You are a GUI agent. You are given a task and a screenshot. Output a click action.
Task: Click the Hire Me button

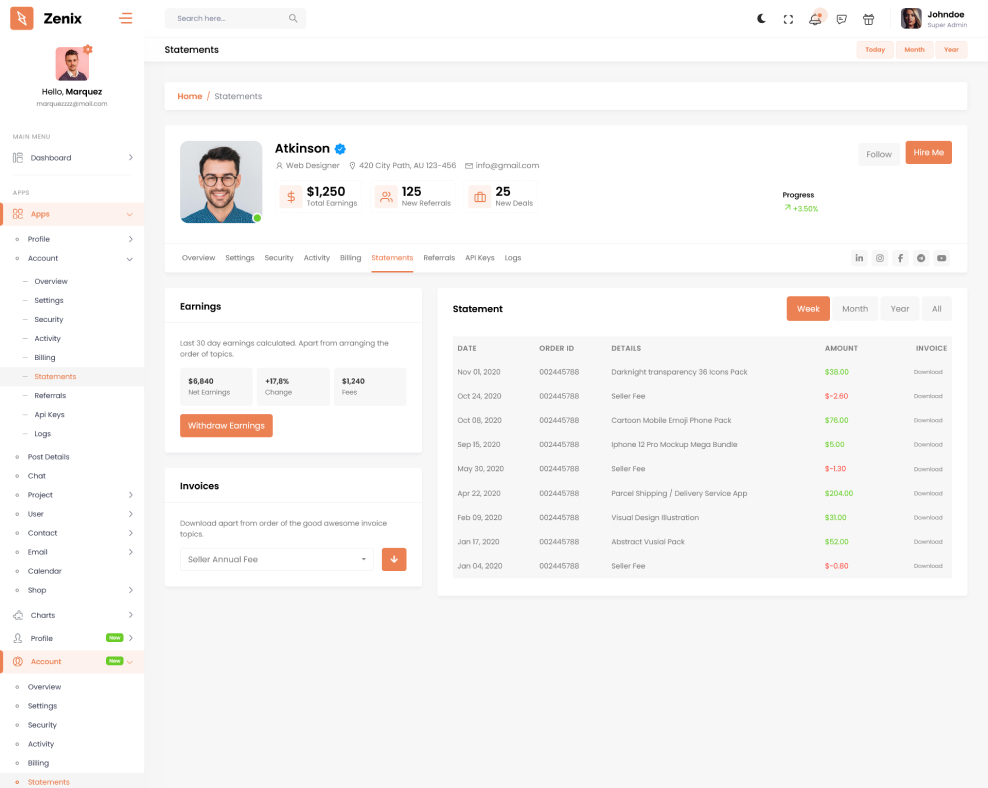[x=928, y=153]
